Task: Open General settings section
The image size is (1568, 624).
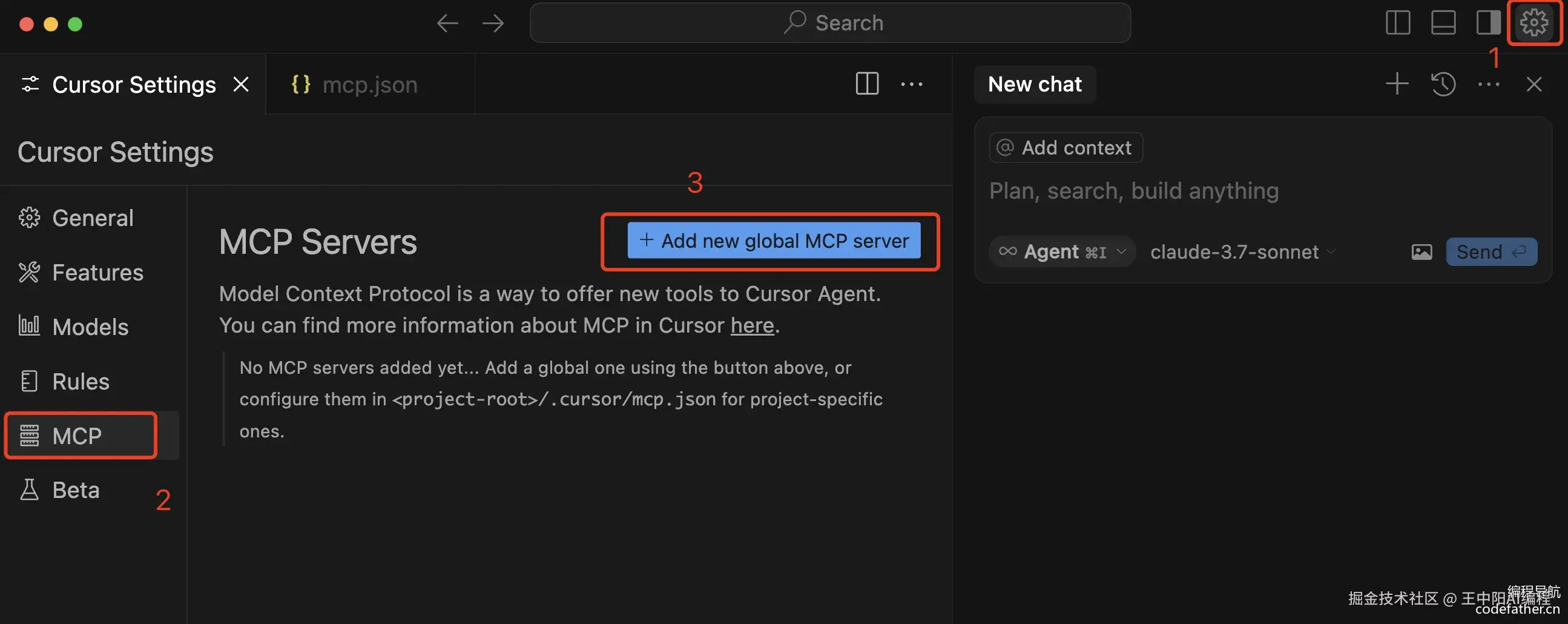Action: (x=93, y=217)
